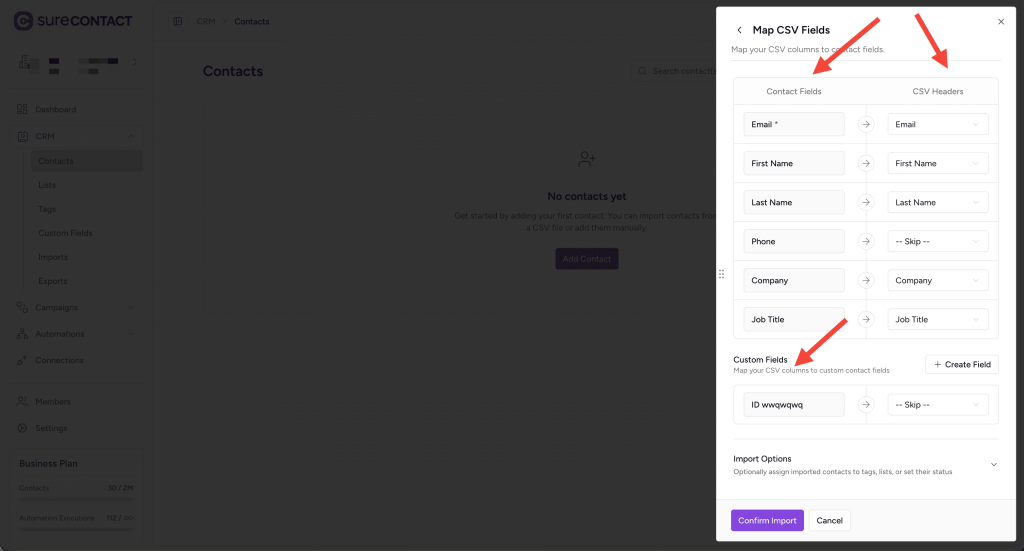Open the ID wwqwqwq custom field dropdown
This screenshot has height=551, width=1024.
click(937, 405)
